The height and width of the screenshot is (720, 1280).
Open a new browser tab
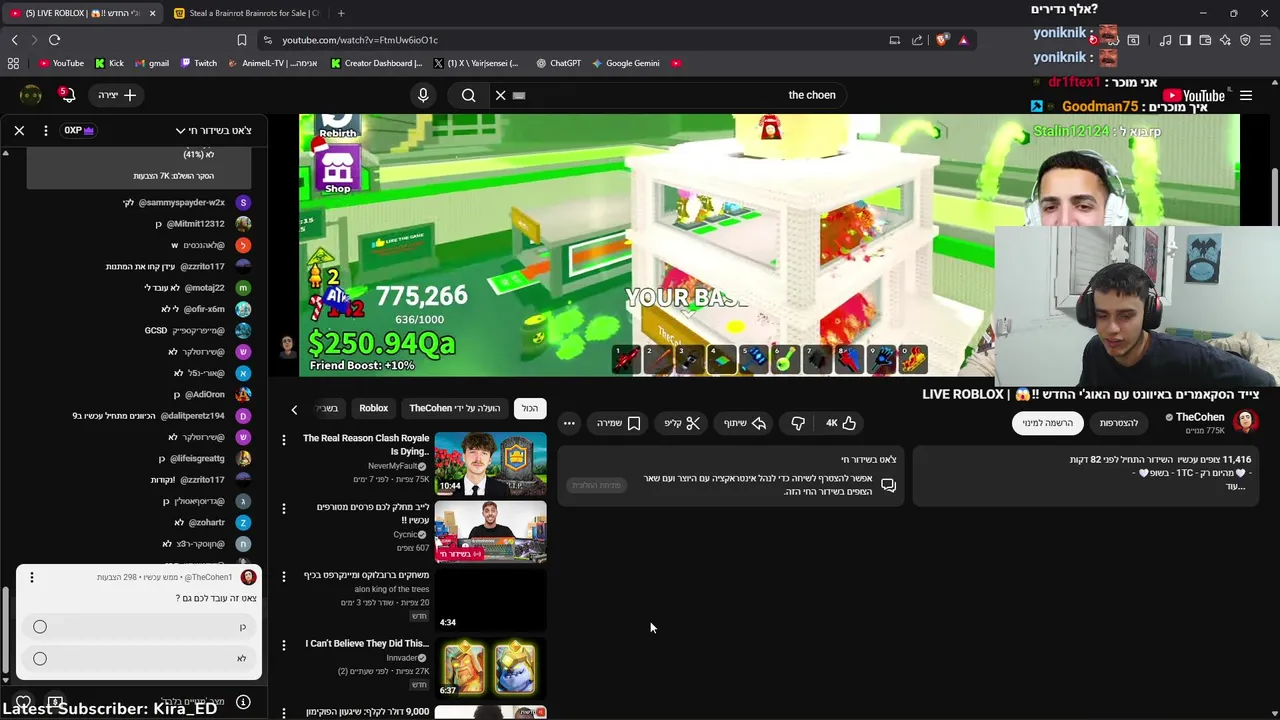point(341,13)
